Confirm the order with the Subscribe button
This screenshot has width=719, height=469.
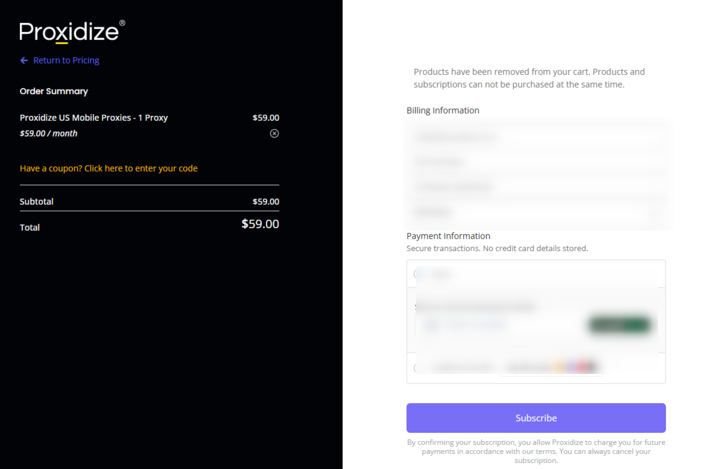pos(536,418)
